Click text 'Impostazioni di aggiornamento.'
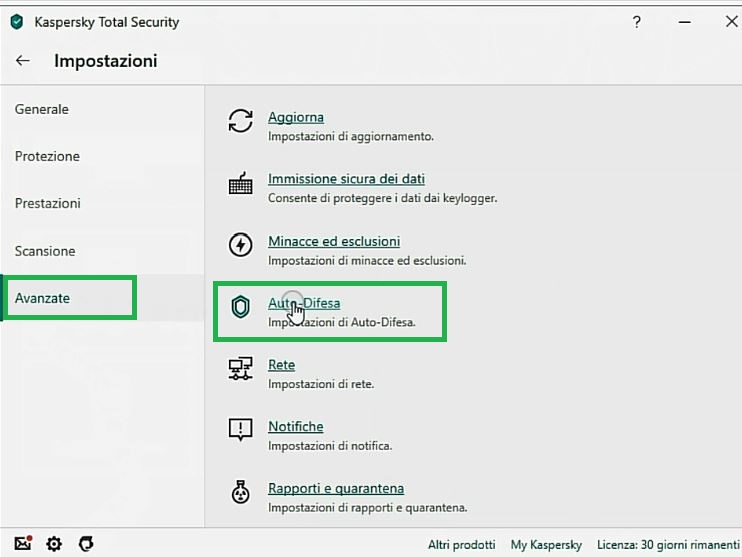The height and width of the screenshot is (557, 742). click(x=351, y=137)
